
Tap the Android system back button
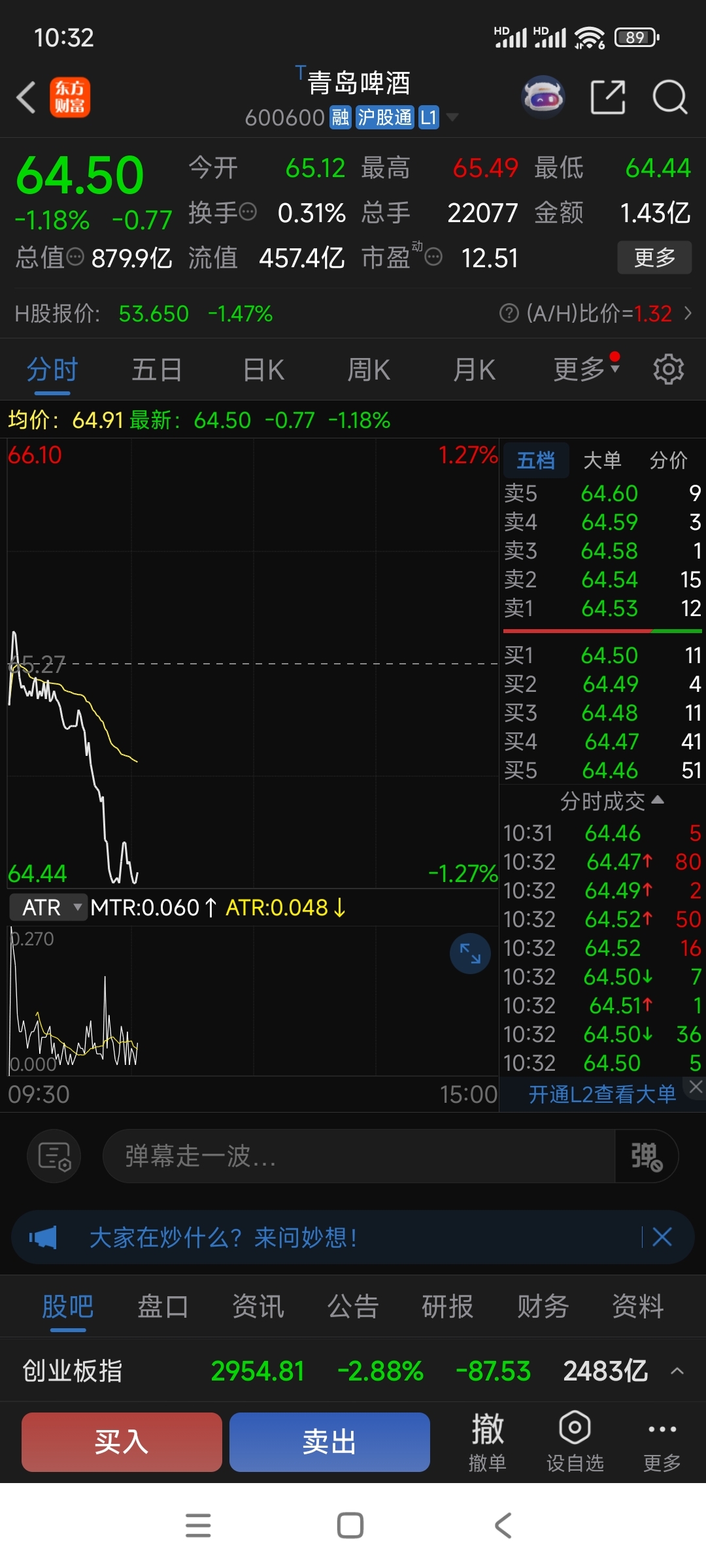503,1526
